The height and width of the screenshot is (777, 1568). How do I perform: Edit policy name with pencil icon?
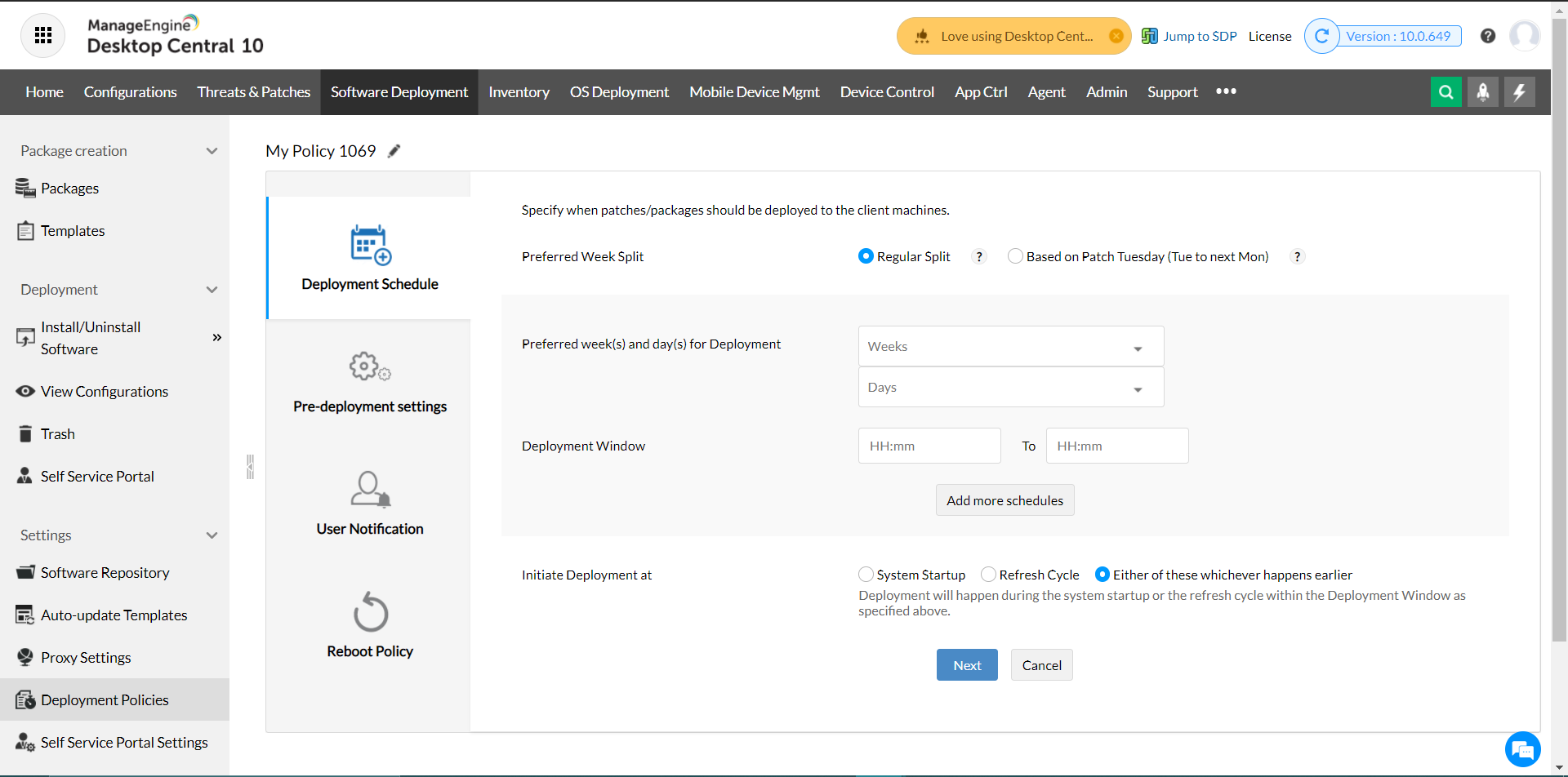(x=394, y=151)
